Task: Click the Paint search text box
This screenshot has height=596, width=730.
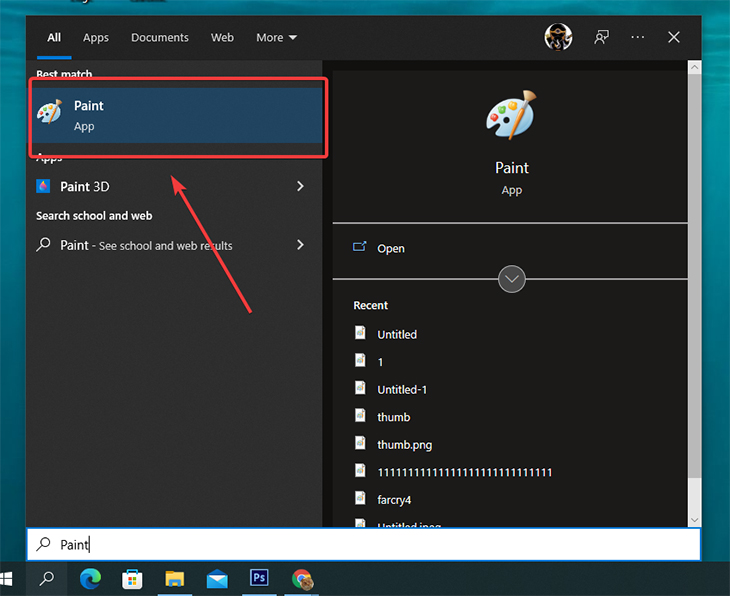Action: coord(364,544)
